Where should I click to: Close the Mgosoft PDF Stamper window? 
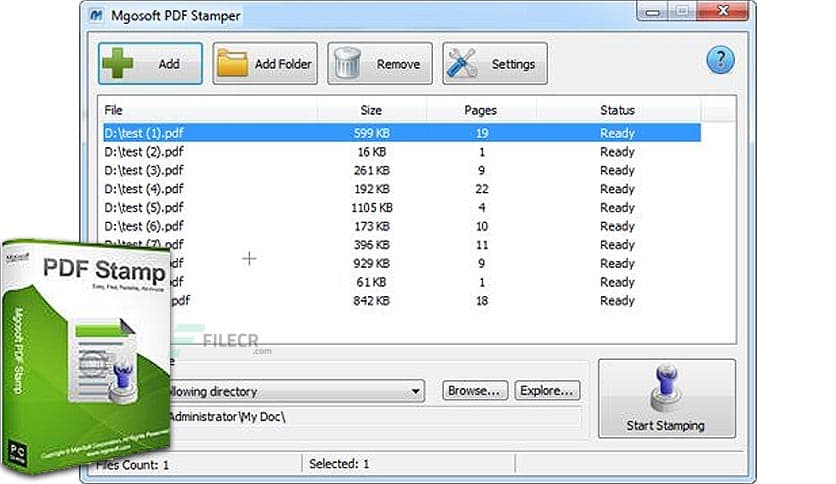tap(722, 11)
